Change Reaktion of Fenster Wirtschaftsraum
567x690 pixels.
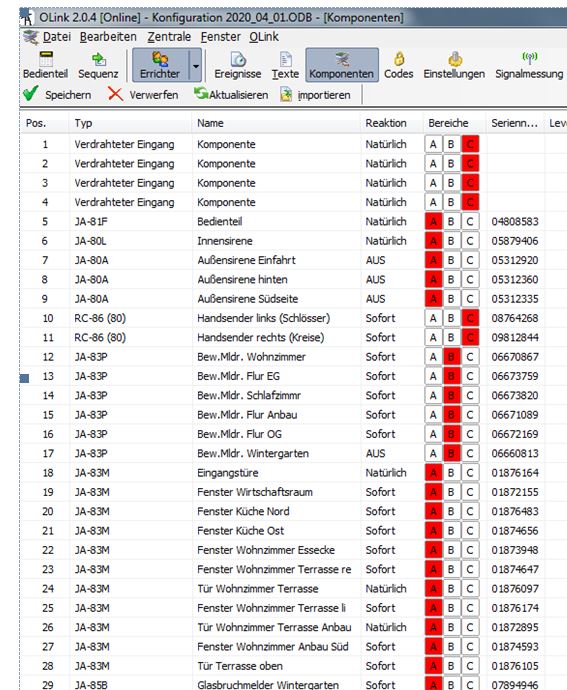click(381, 492)
